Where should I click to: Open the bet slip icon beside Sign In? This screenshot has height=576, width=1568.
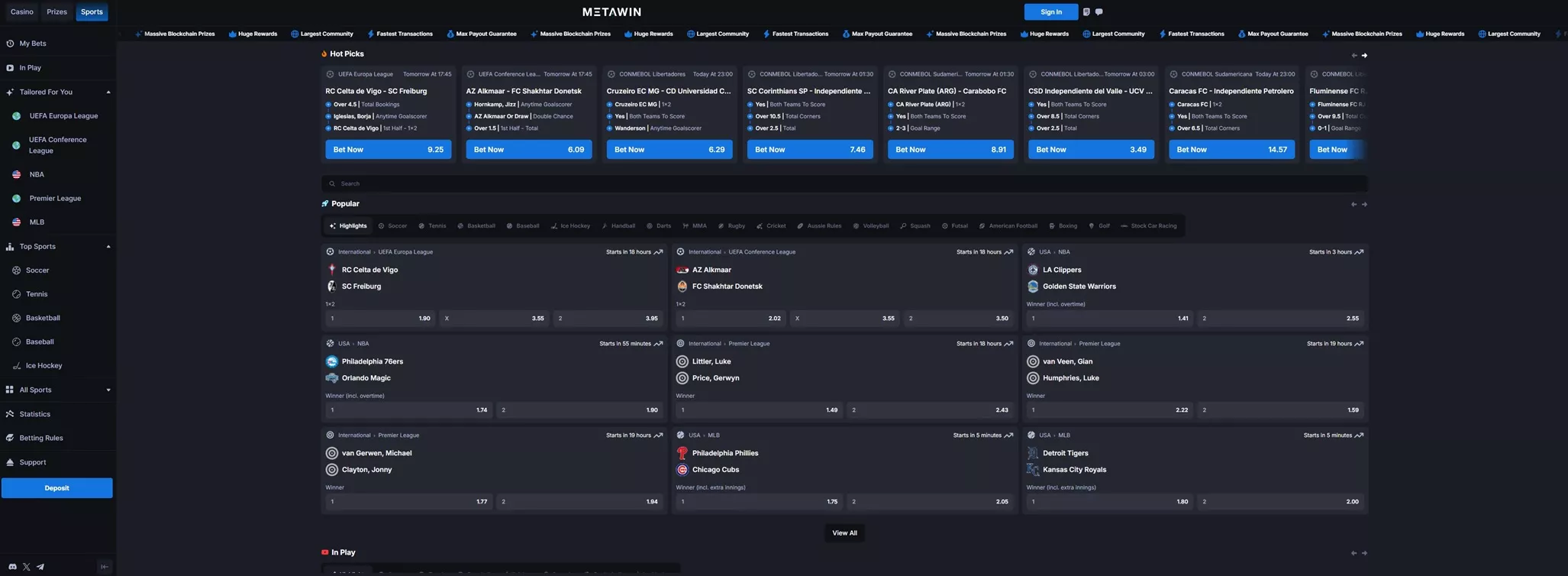(1086, 12)
